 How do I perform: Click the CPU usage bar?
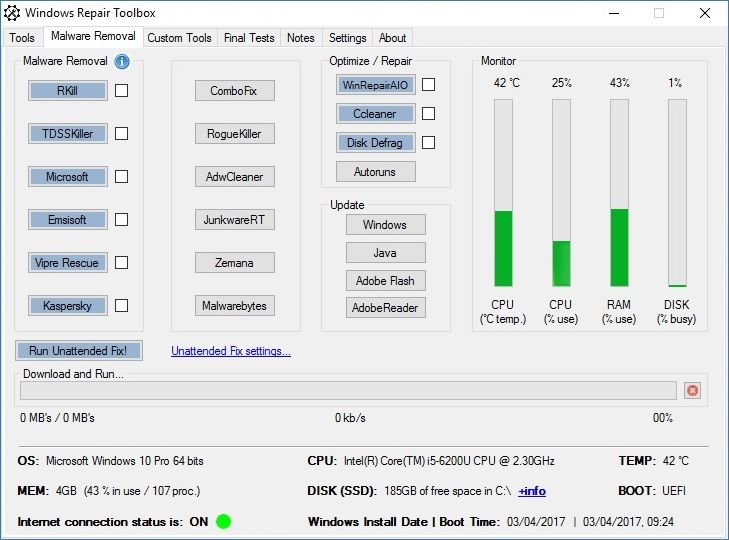[561, 193]
